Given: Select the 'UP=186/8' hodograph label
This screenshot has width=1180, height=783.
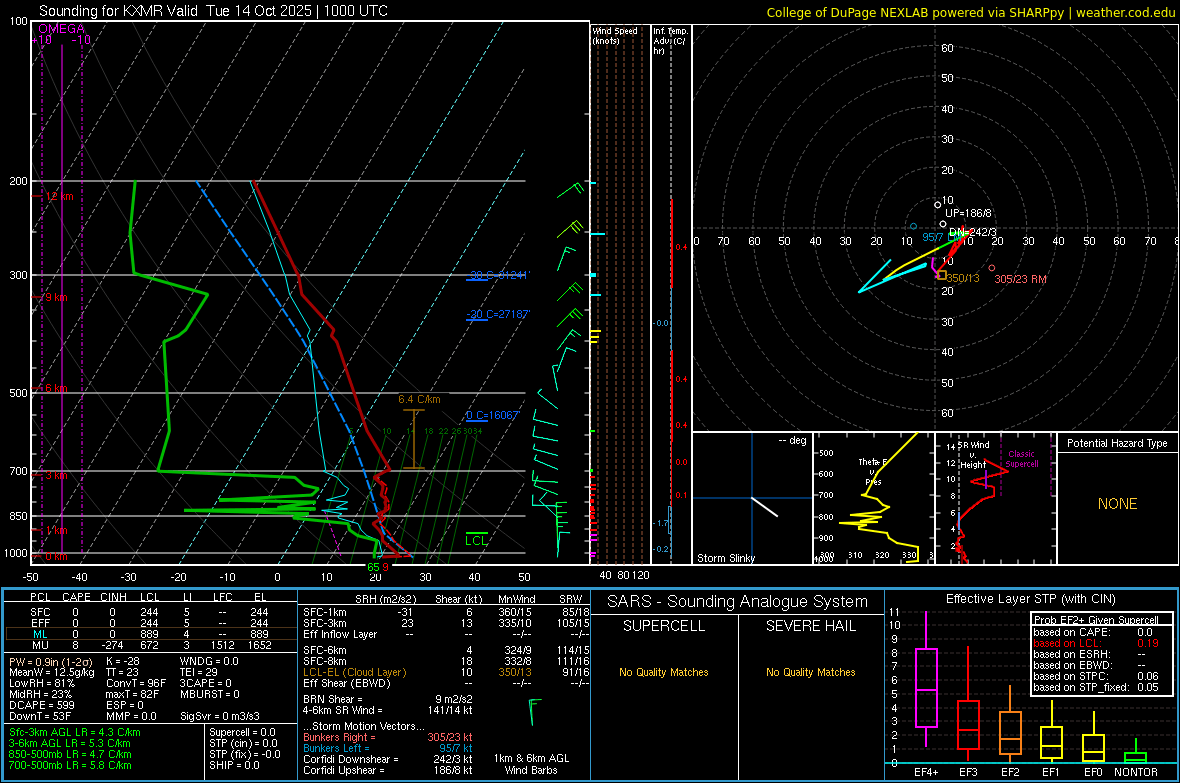Looking at the screenshot, I should pos(969,214).
